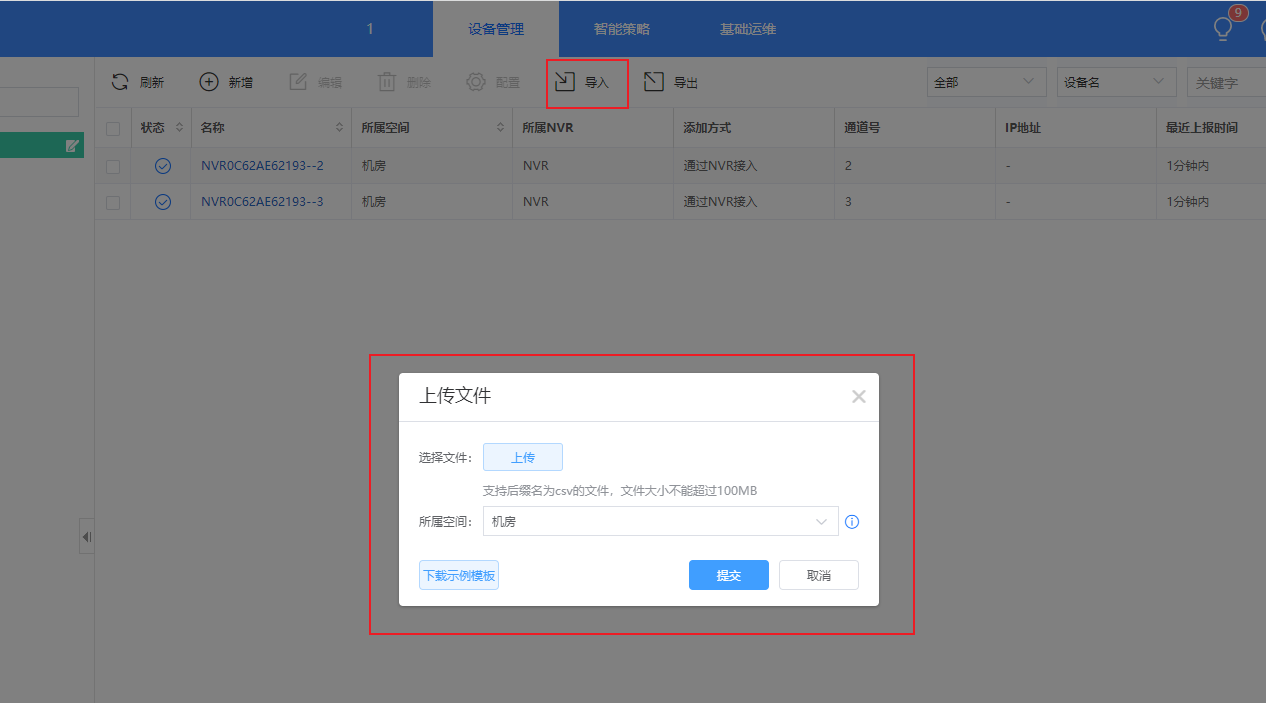Toggle the select-all header checkbox
The image size is (1266, 703).
pos(113,129)
